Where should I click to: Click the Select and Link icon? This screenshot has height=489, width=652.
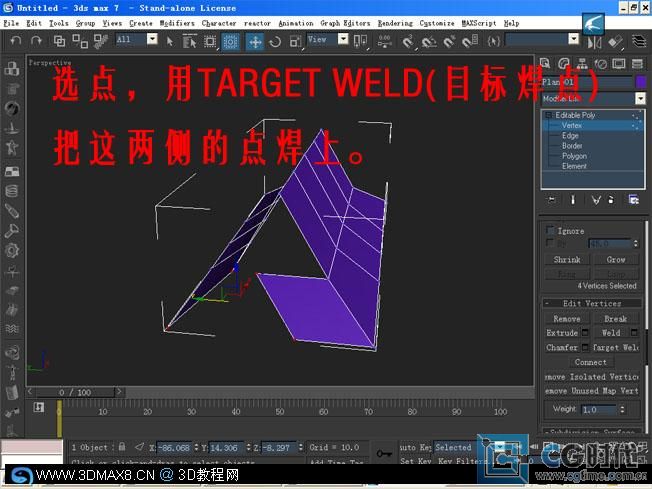point(59,41)
